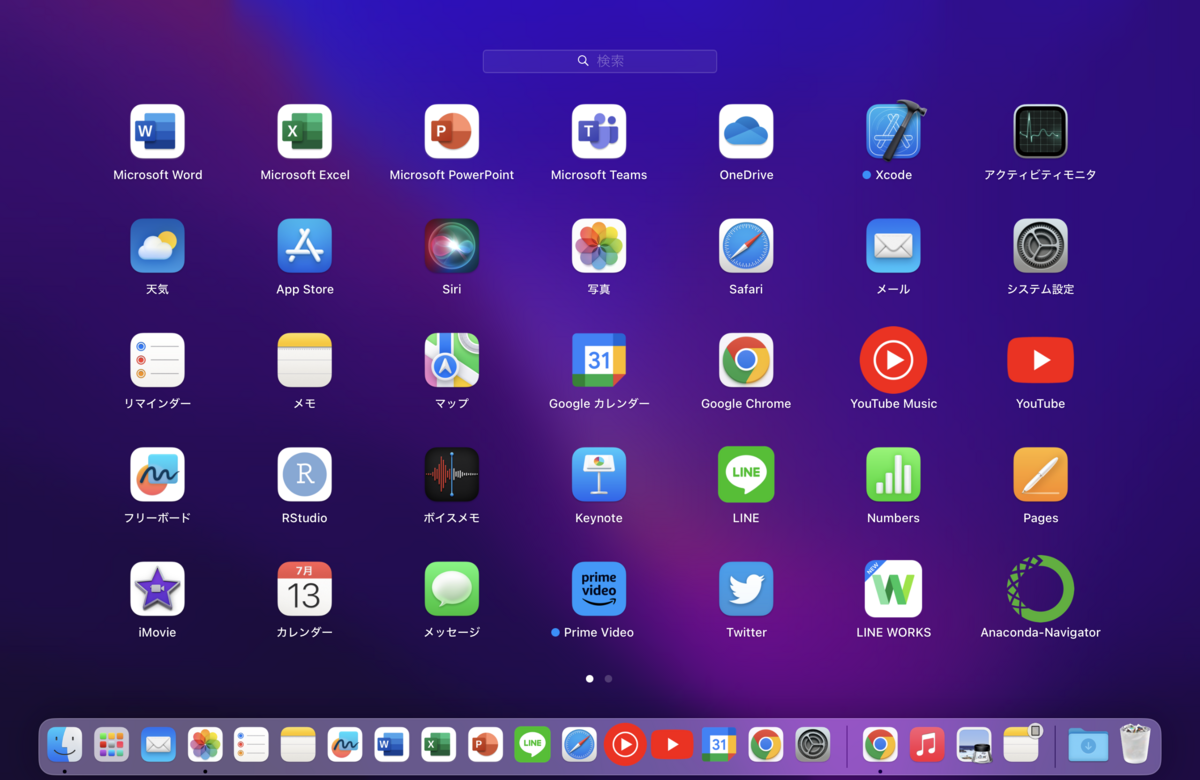Open Safari from the Dock

click(579, 744)
